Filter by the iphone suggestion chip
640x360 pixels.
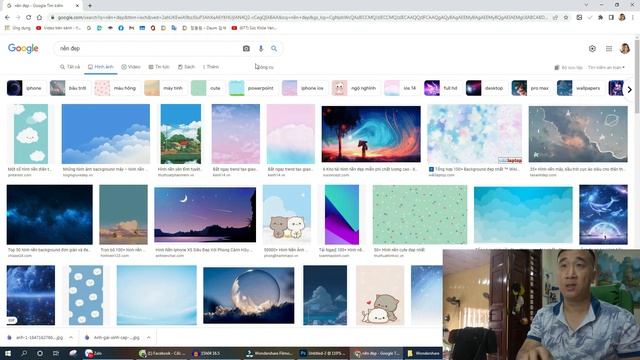(x=25, y=88)
